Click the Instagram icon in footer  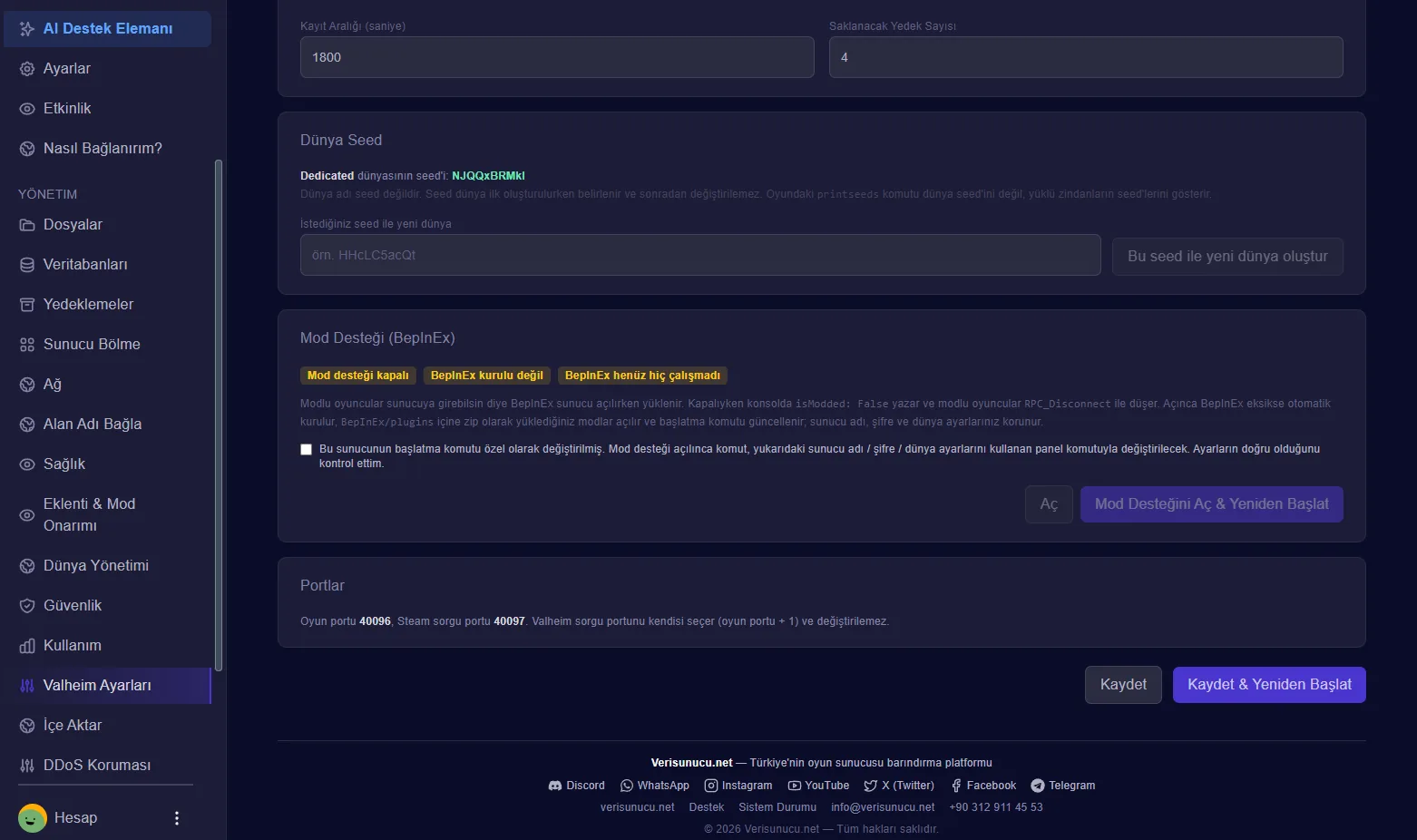(x=711, y=786)
